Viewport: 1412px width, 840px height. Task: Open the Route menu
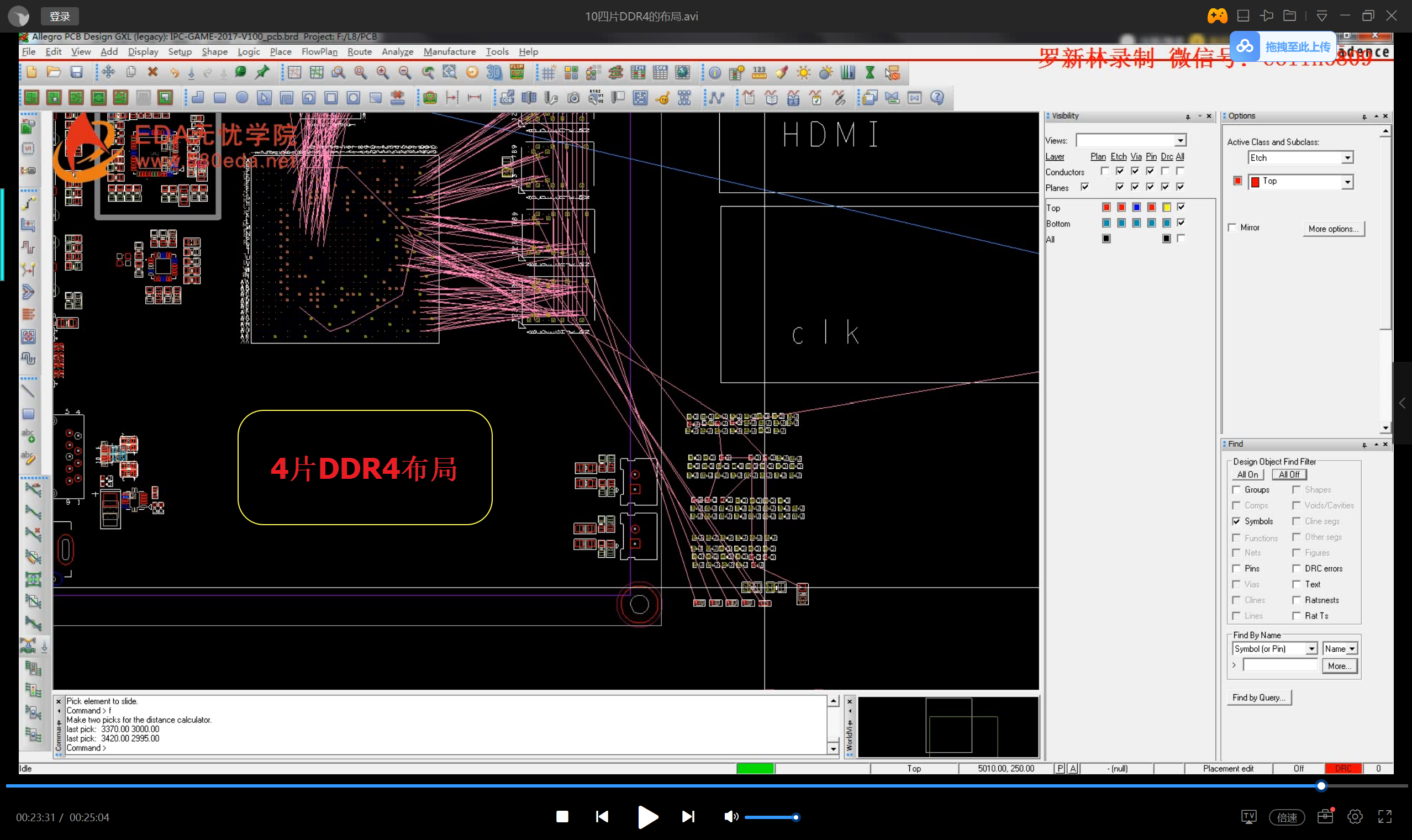coord(360,51)
